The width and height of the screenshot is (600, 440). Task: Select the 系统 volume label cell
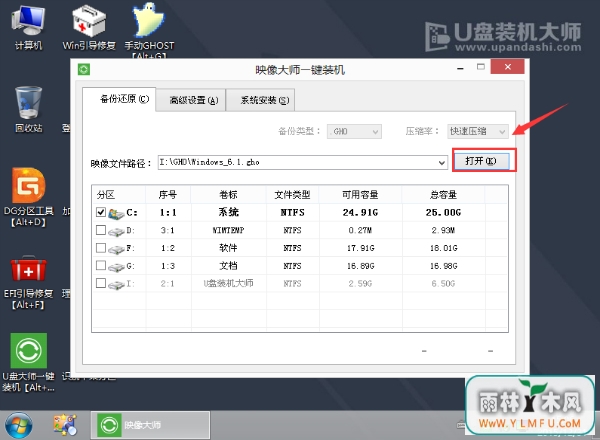pos(229,212)
